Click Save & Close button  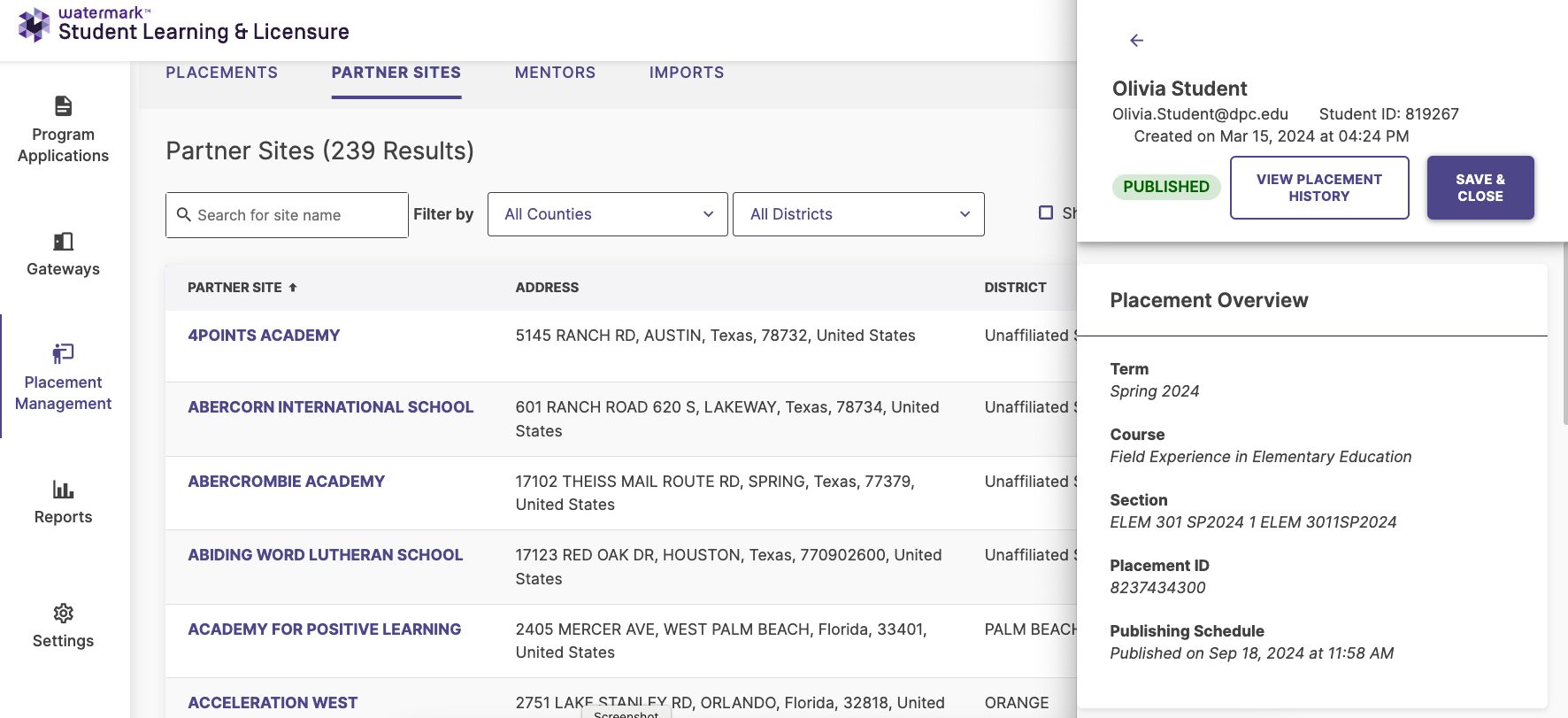click(x=1480, y=188)
